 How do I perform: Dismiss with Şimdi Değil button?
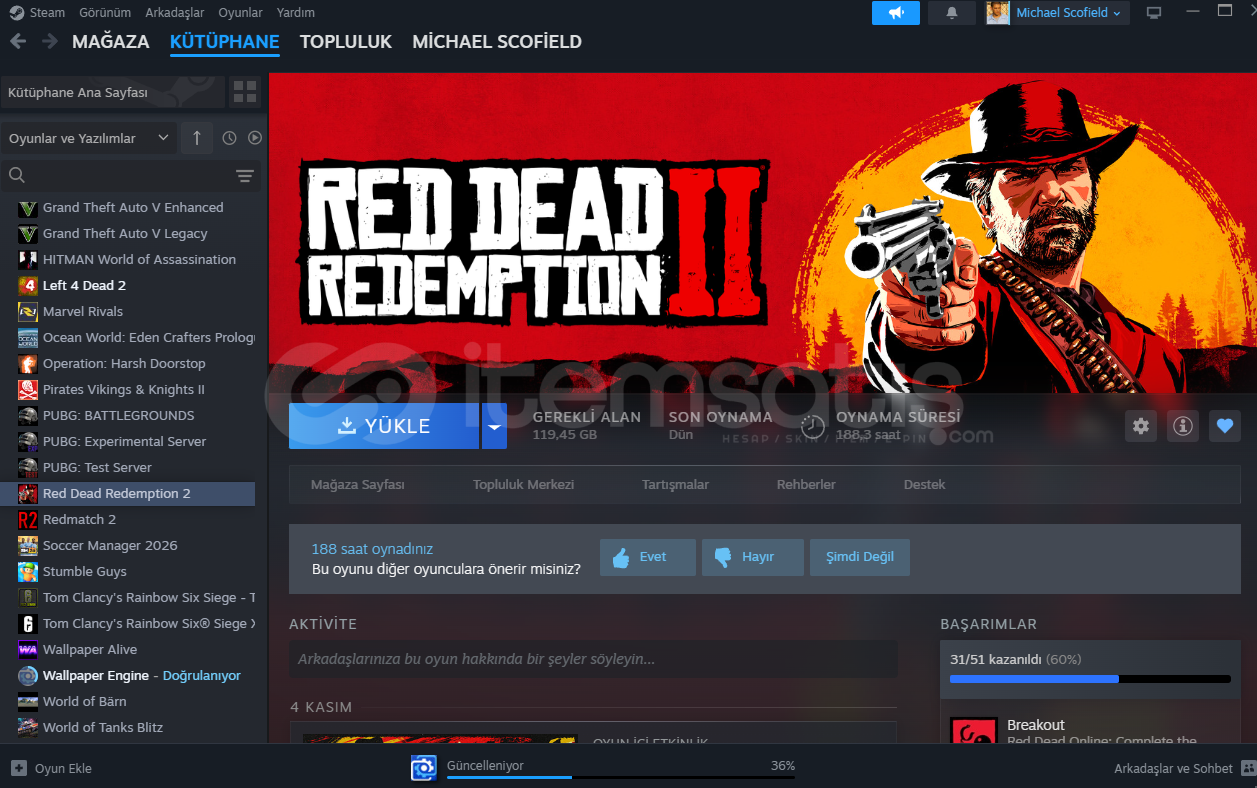pyautogui.click(x=860, y=557)
